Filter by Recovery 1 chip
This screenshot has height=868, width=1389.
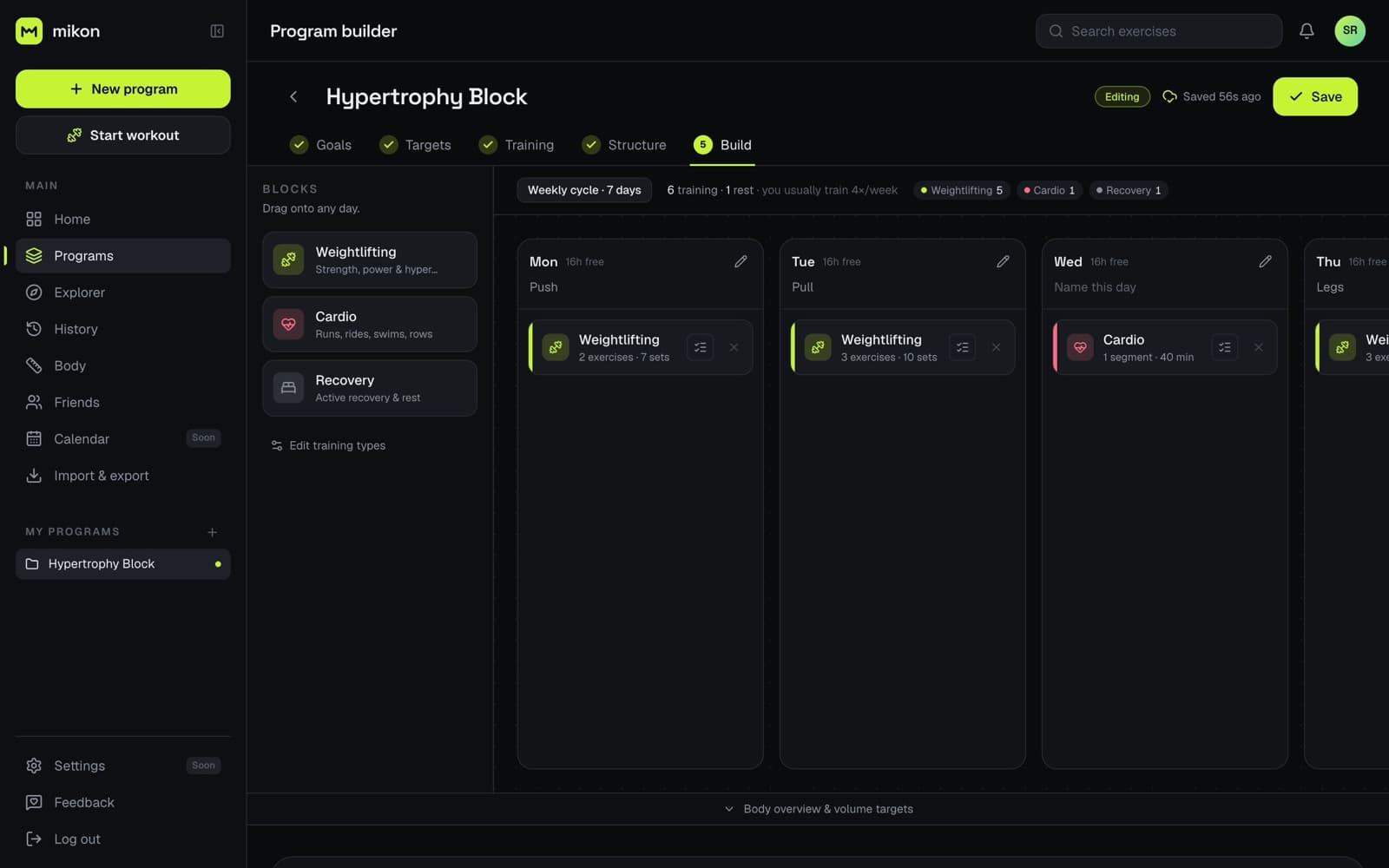click(x=1129, y=190)
